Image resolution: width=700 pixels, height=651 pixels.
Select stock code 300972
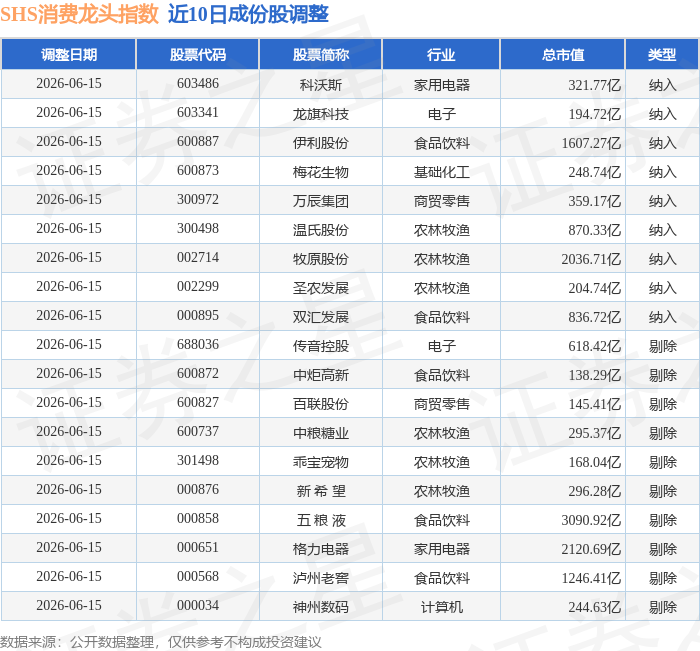(x=198, y=199)
